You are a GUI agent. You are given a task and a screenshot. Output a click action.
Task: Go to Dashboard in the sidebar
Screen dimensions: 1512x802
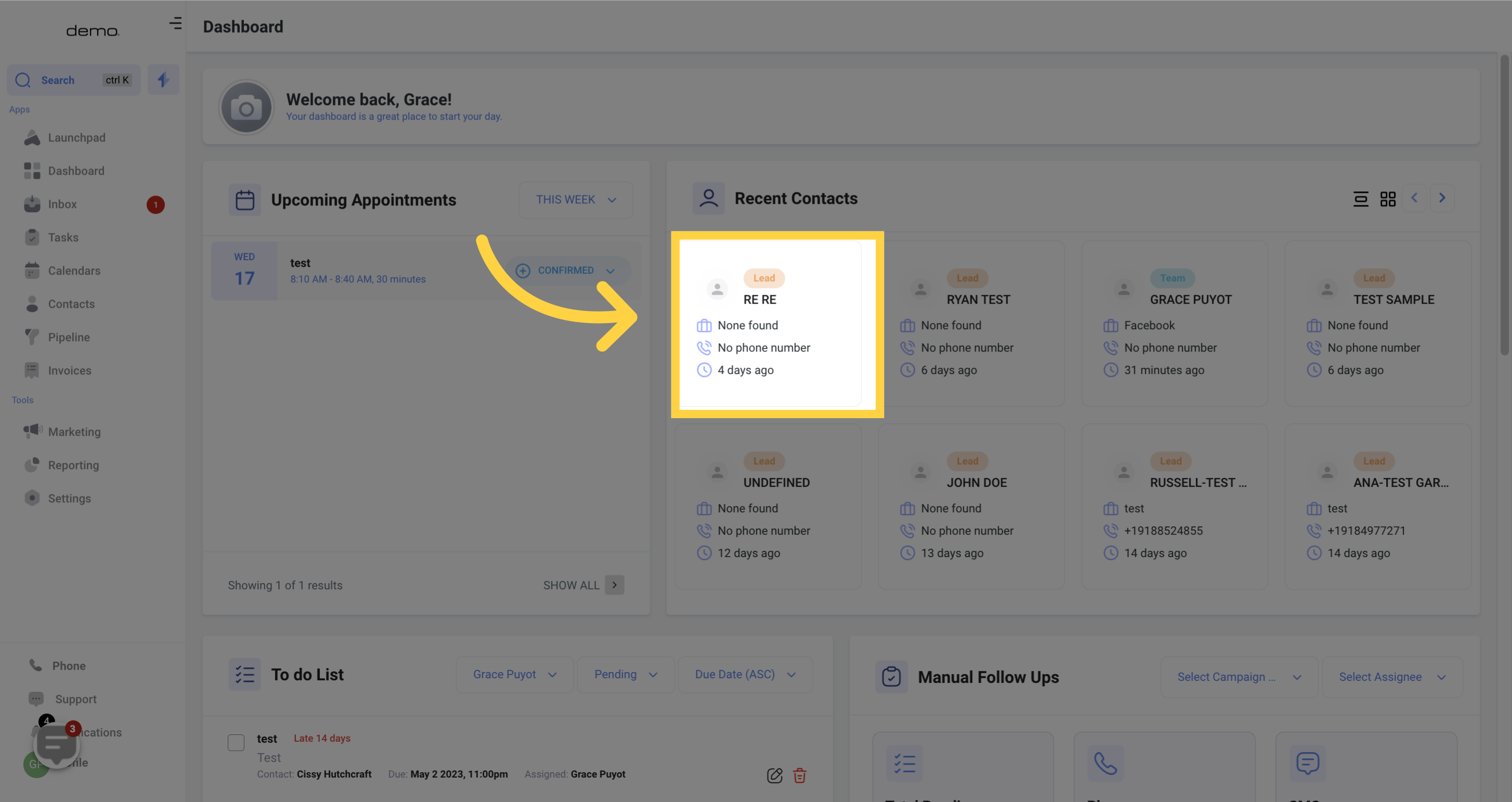pyautogui.click(x=76, y=171)
